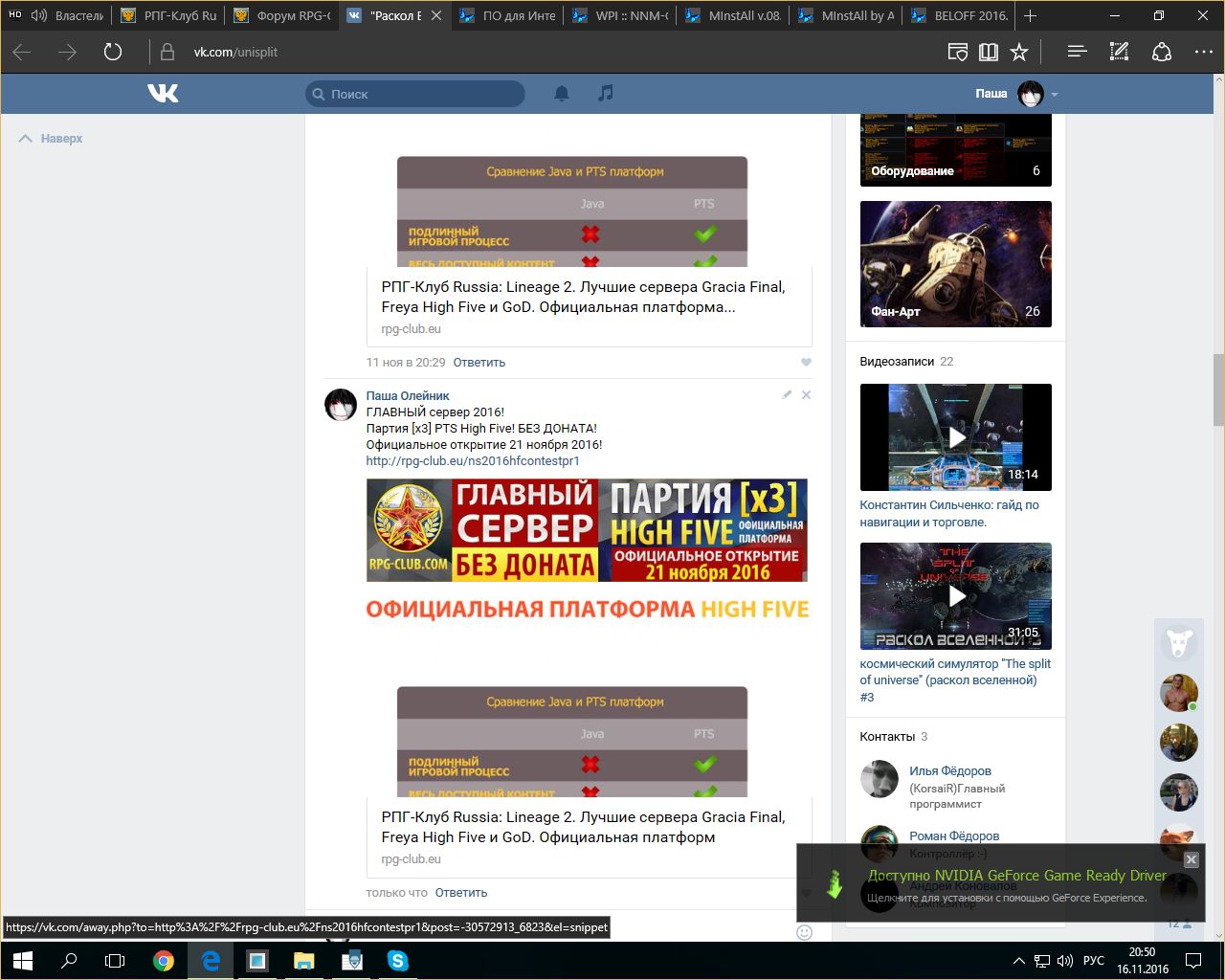Open Илья Фёдоров contact profile

949,771
